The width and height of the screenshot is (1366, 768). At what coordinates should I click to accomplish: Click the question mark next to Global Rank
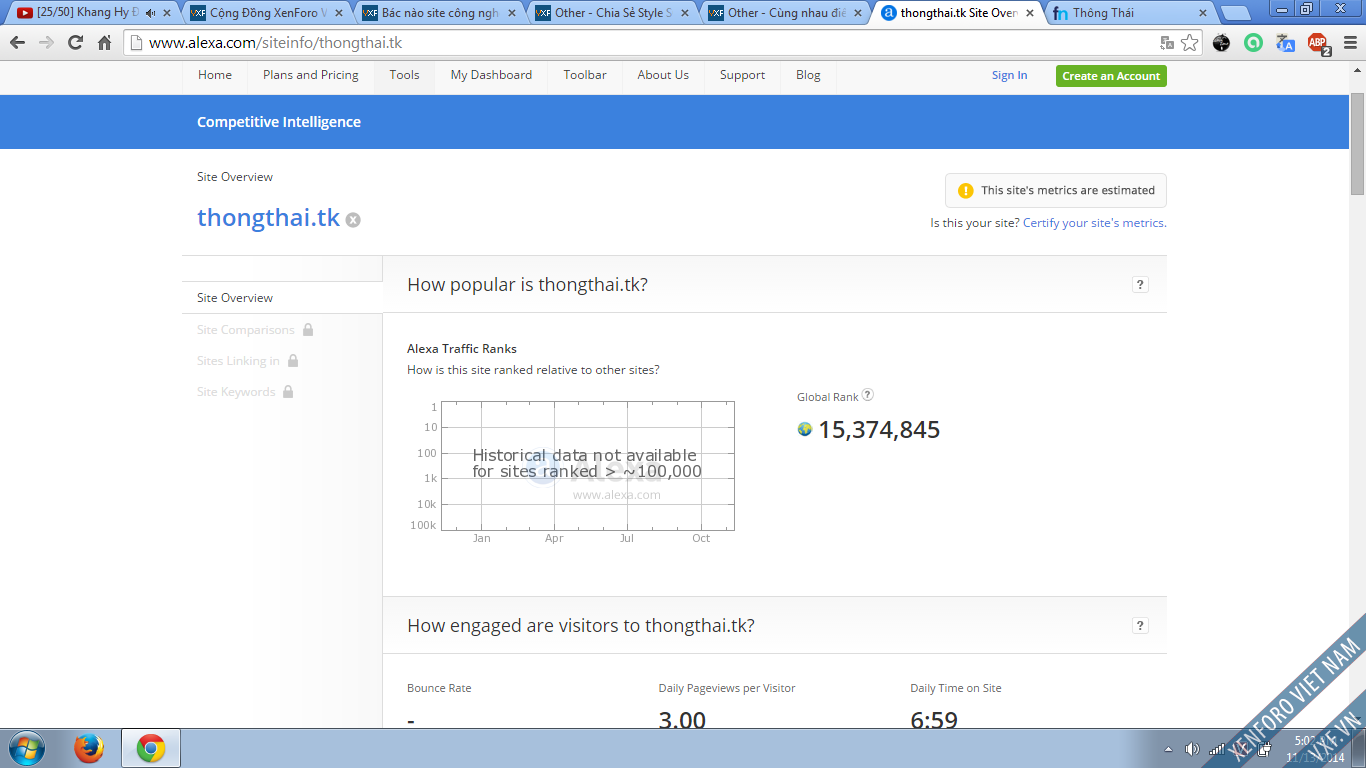coord(868,395)
